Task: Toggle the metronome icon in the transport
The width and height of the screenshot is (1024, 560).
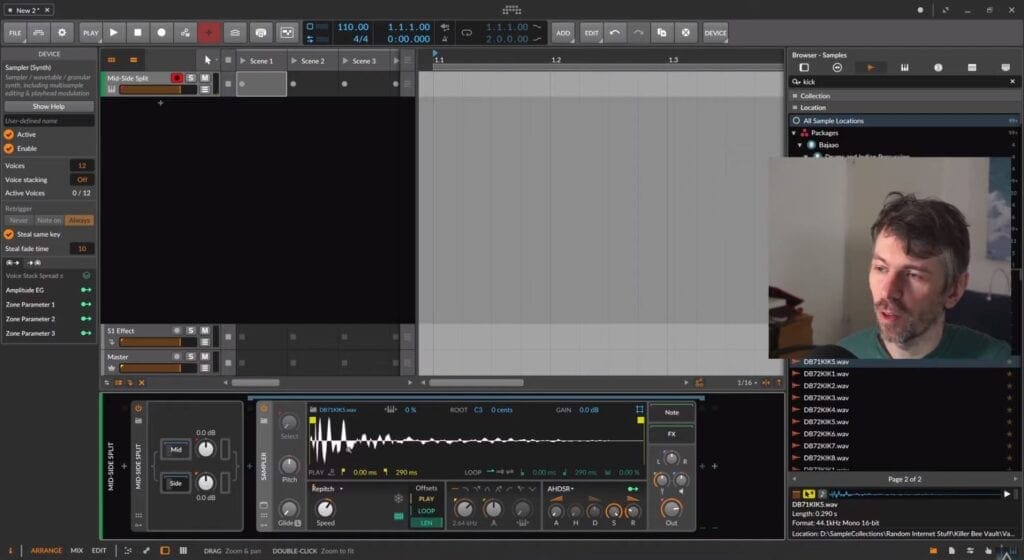Action: 445,39
